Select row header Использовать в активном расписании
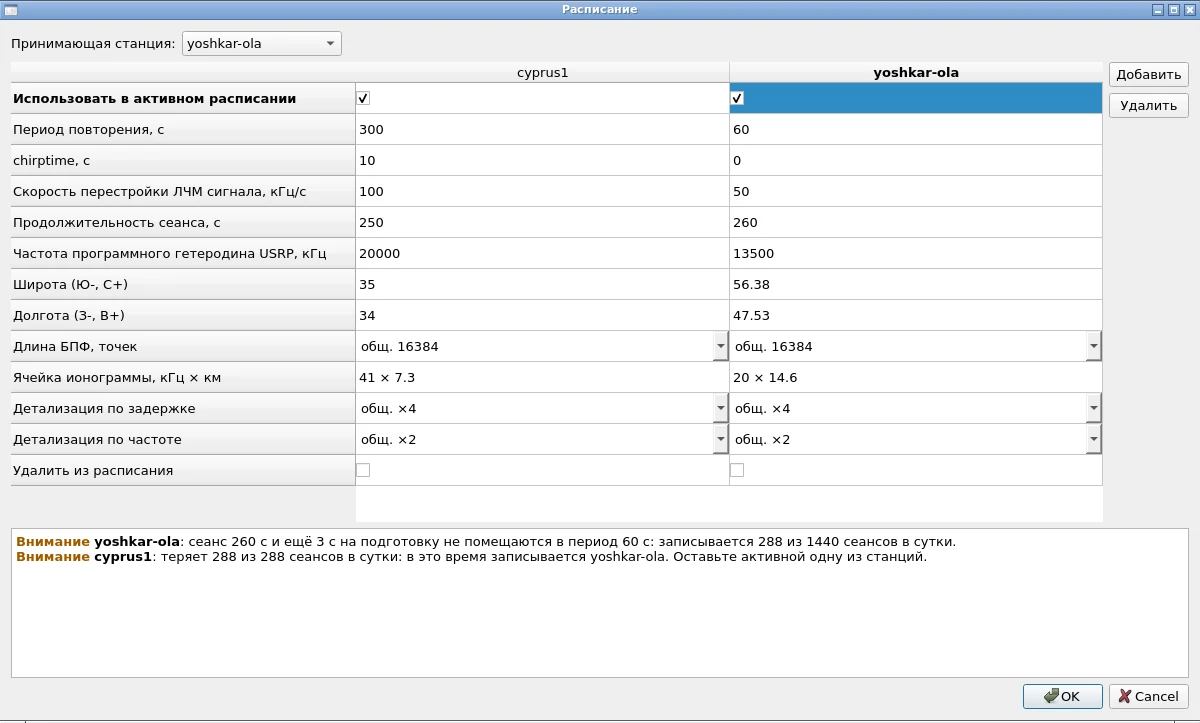 click(183, 98)
